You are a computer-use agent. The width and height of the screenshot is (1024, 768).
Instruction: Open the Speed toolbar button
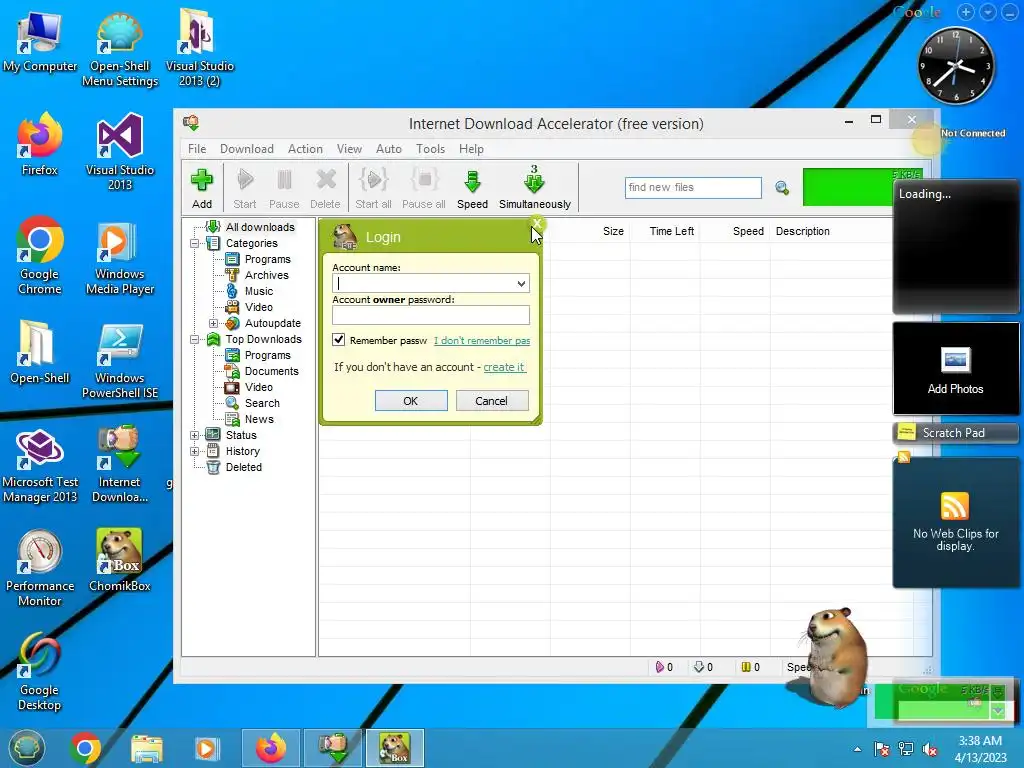pos(472,188)
